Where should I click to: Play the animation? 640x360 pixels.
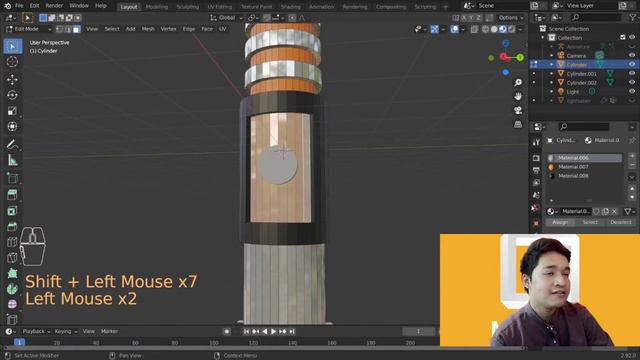click(273, 331)
